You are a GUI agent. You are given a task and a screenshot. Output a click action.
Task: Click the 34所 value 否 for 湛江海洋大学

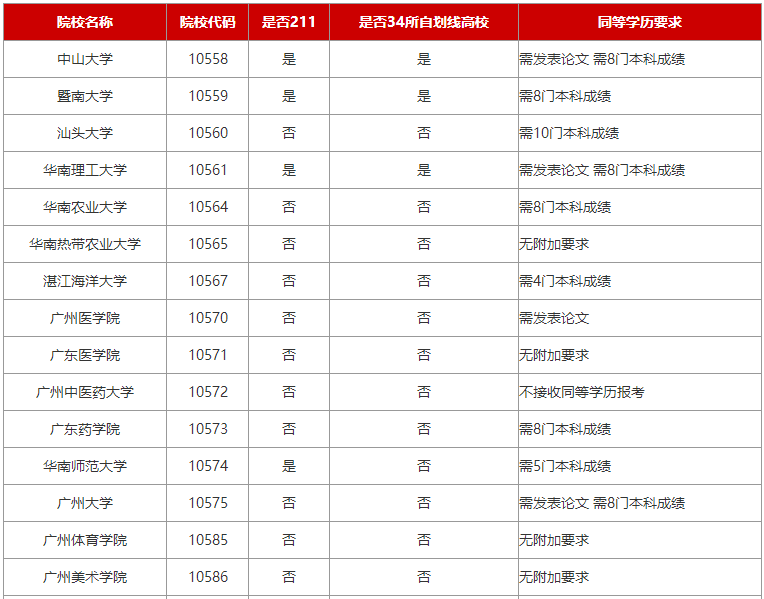[x=424, y=281]
